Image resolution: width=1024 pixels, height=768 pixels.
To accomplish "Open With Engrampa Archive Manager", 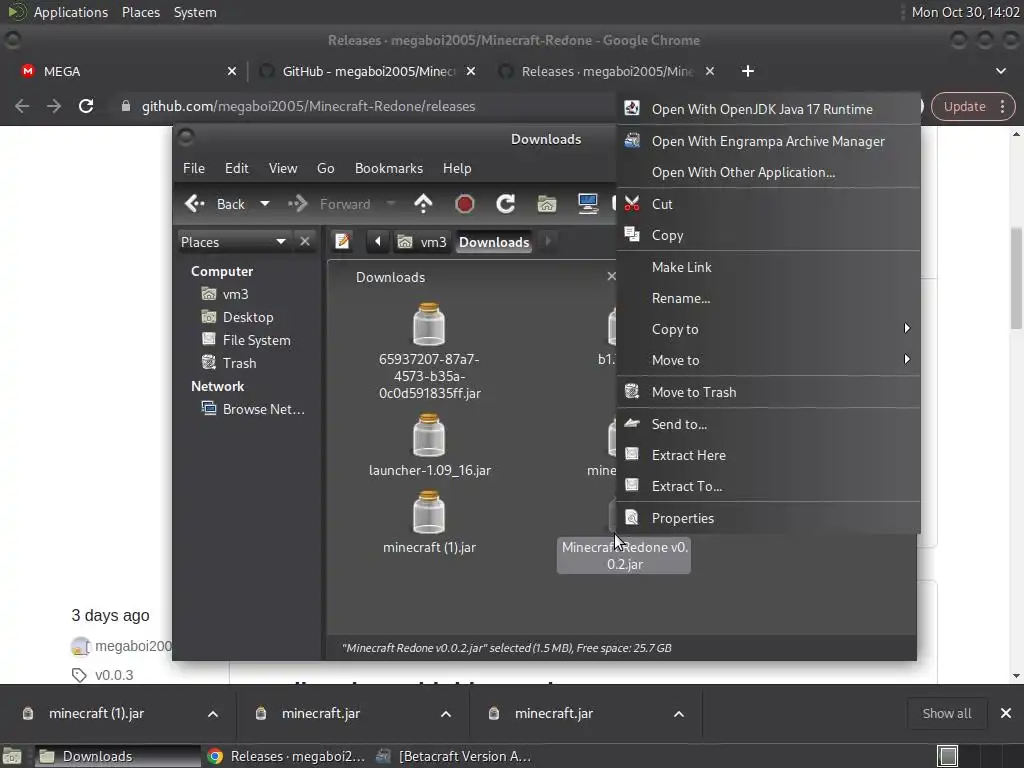I will [x=768, y=141].
